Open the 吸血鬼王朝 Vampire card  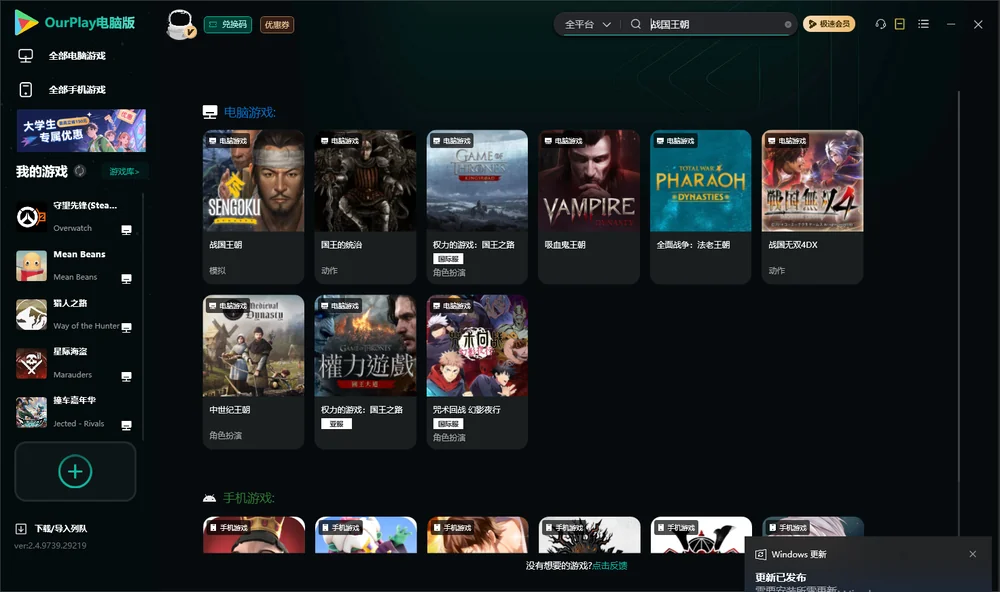coord(589,207)
